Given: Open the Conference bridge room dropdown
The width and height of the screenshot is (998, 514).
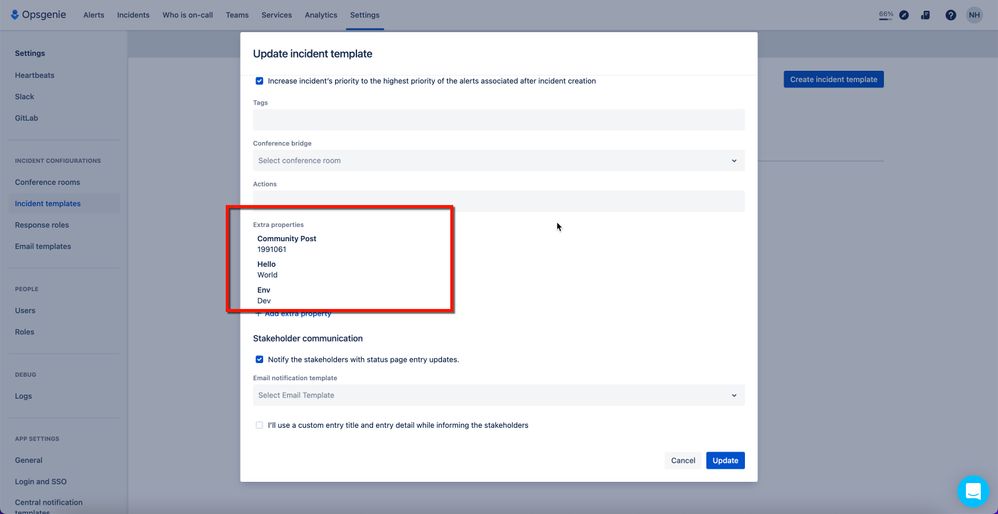Looking at the screenshot, I should pyautogui.click(x=498, y=160).
